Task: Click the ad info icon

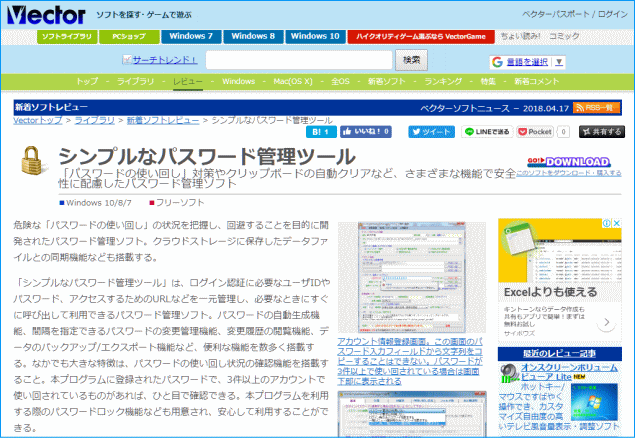Action: click(x=607, y=223)
